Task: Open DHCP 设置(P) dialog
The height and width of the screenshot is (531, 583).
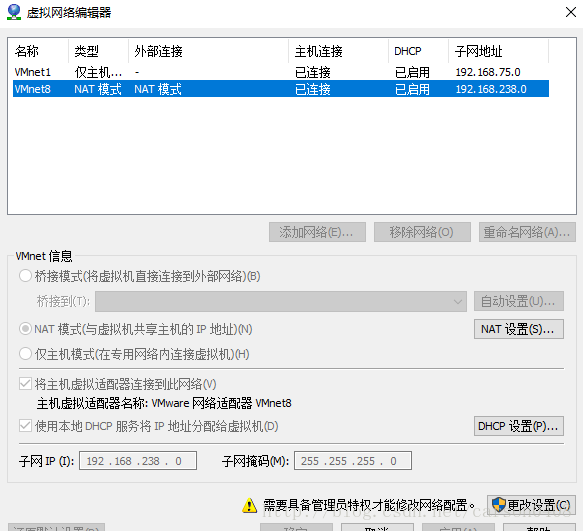Action: pos(519,426)
